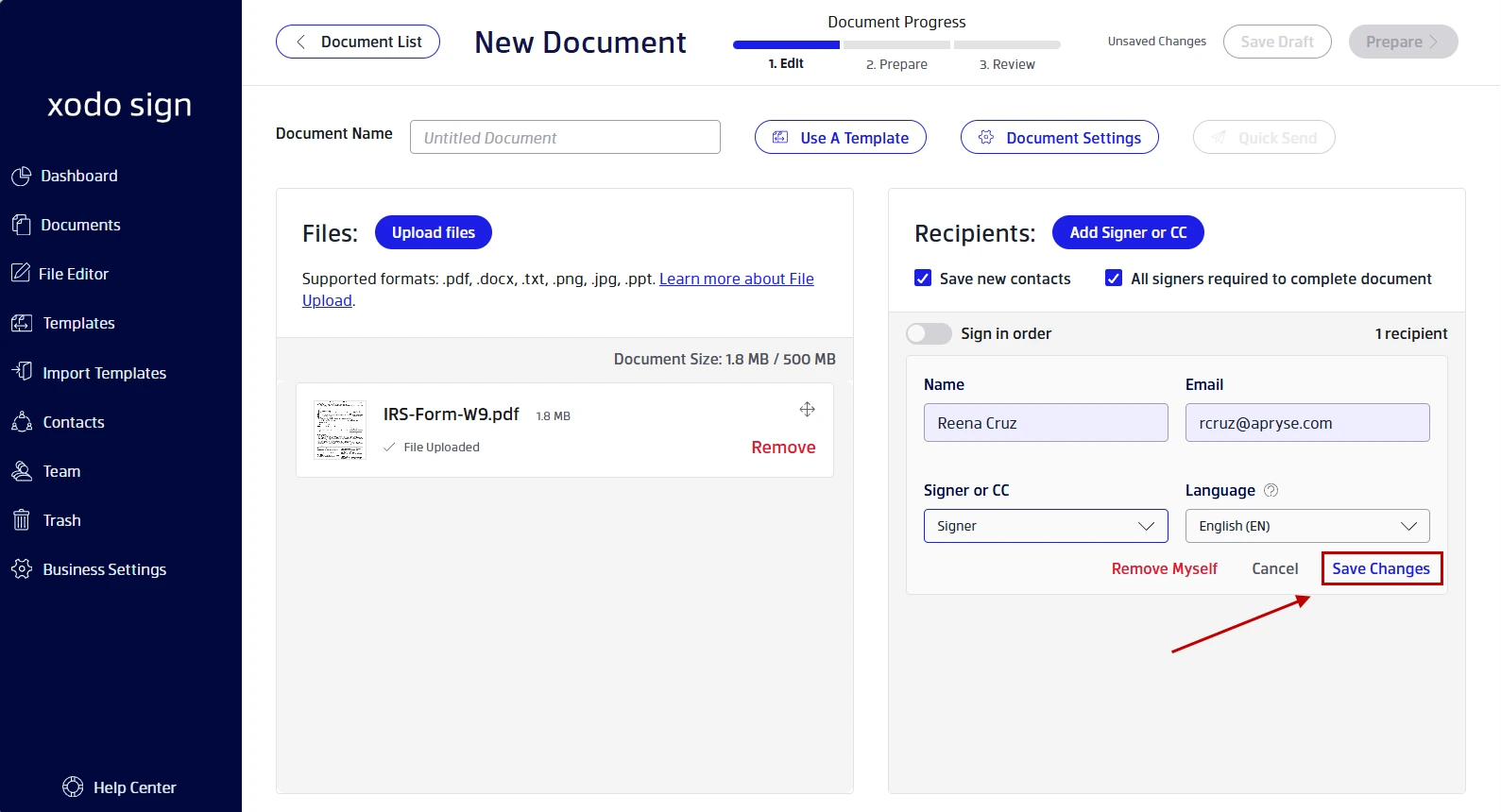Open Team in the sidebar
This screenshot has width=1501, height=812.
pos(61,471)
